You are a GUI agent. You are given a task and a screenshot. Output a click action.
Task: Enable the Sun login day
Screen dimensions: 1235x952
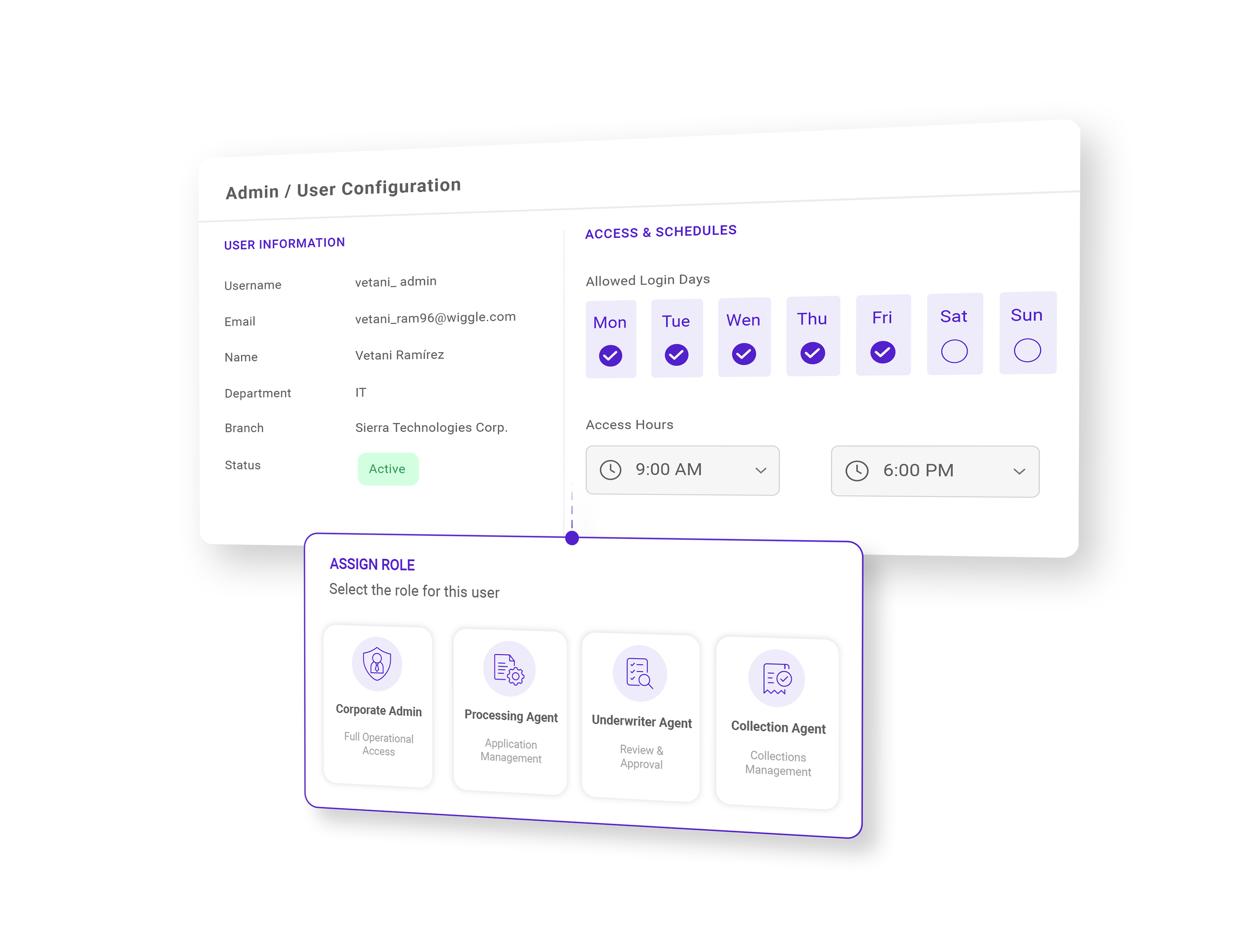[x=1028, y=350]
